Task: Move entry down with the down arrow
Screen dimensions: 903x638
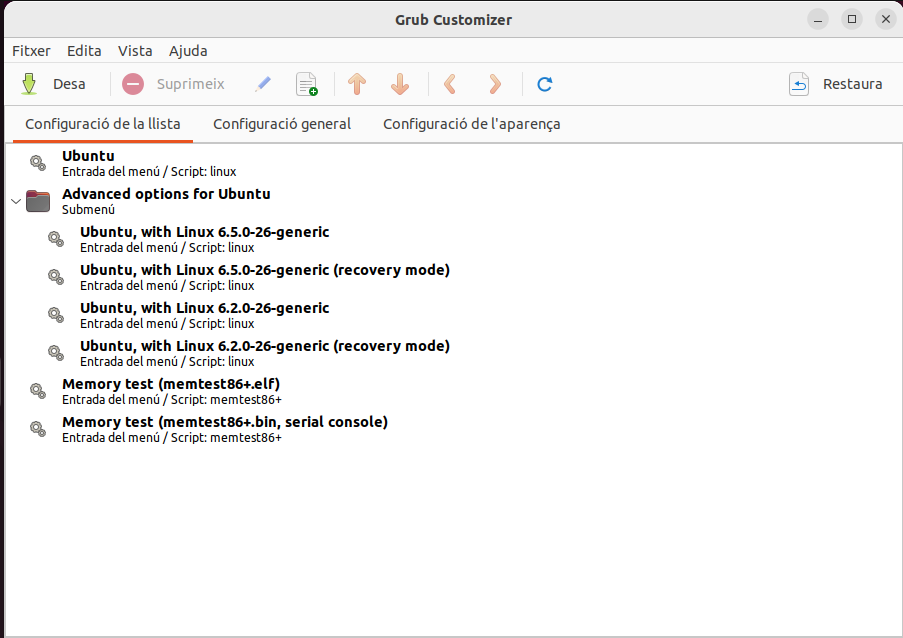Action: click(x=400, y=84)
